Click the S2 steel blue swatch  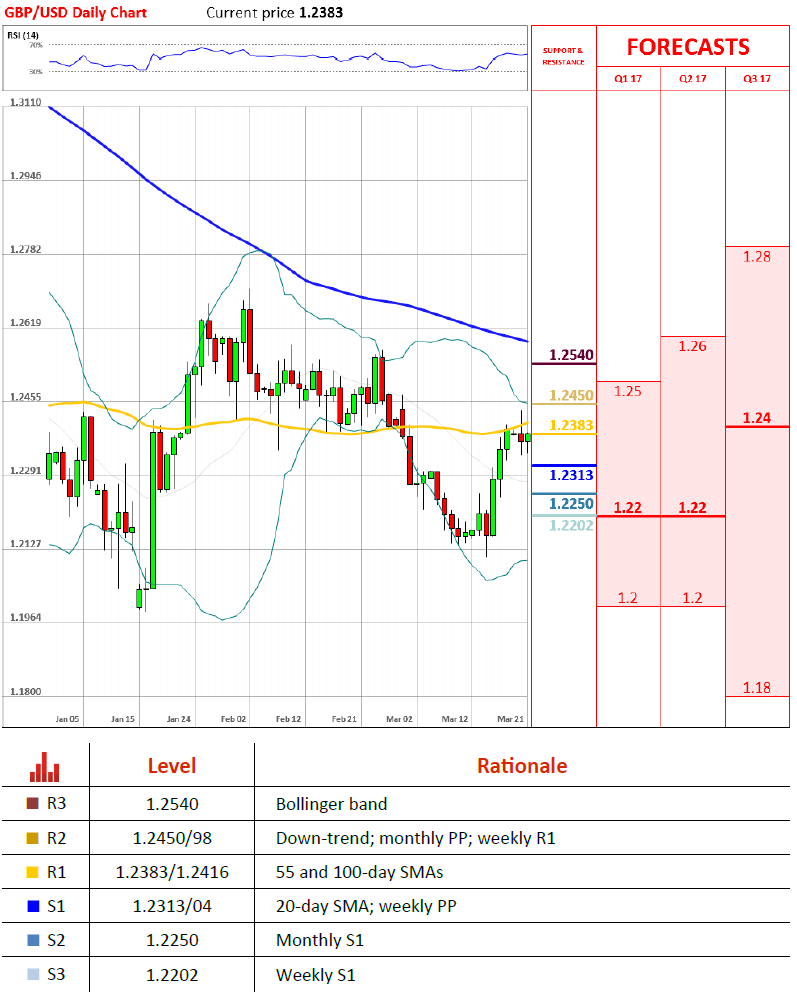[32, 940]
